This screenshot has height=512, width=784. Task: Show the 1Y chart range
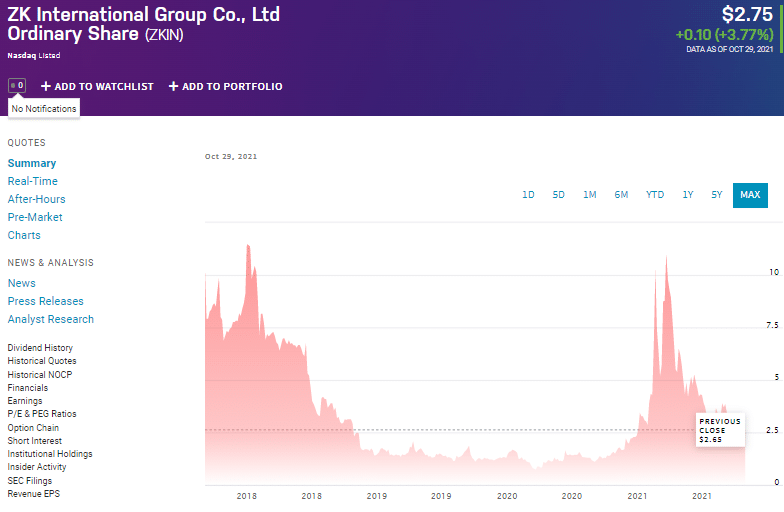click(x=688, y=194)
